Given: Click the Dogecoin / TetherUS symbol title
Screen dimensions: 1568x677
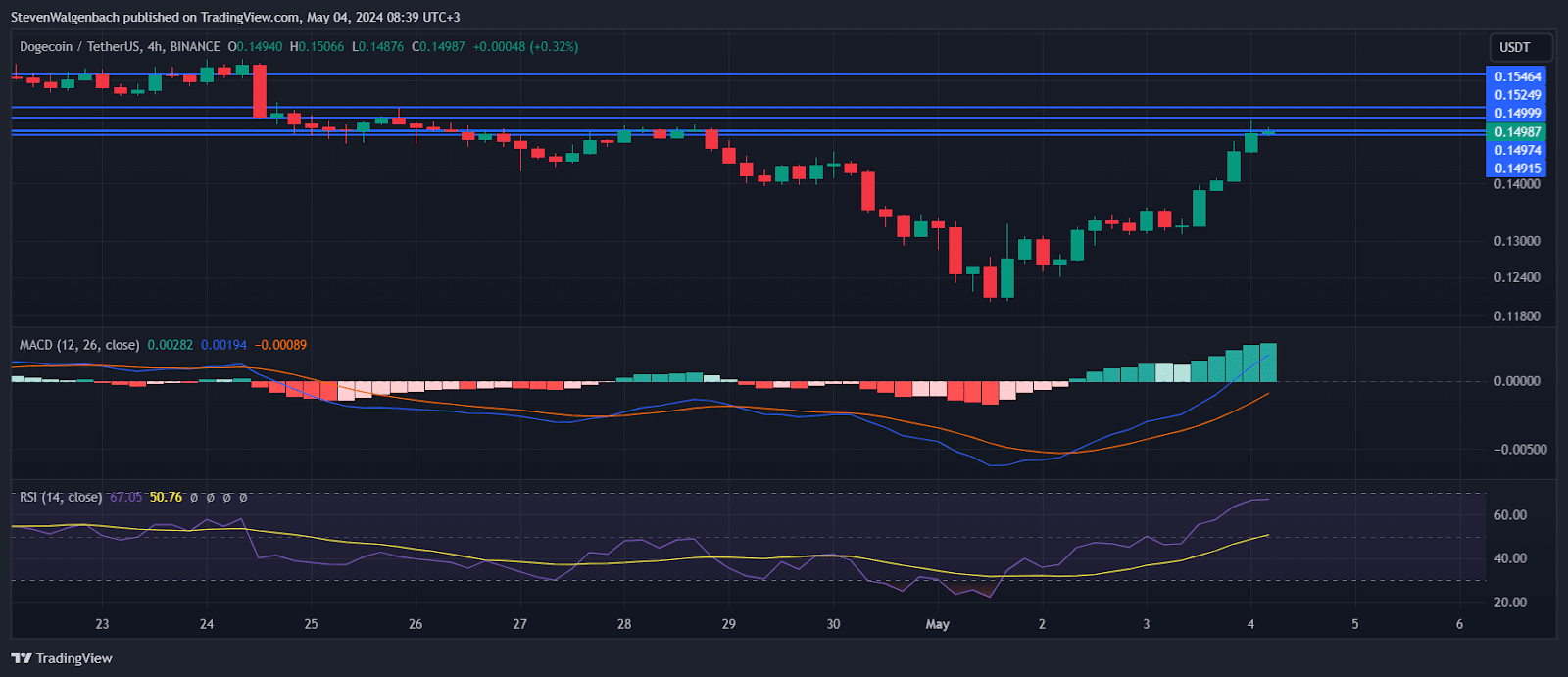Looking at the screenshot, I should click(80, 46).
